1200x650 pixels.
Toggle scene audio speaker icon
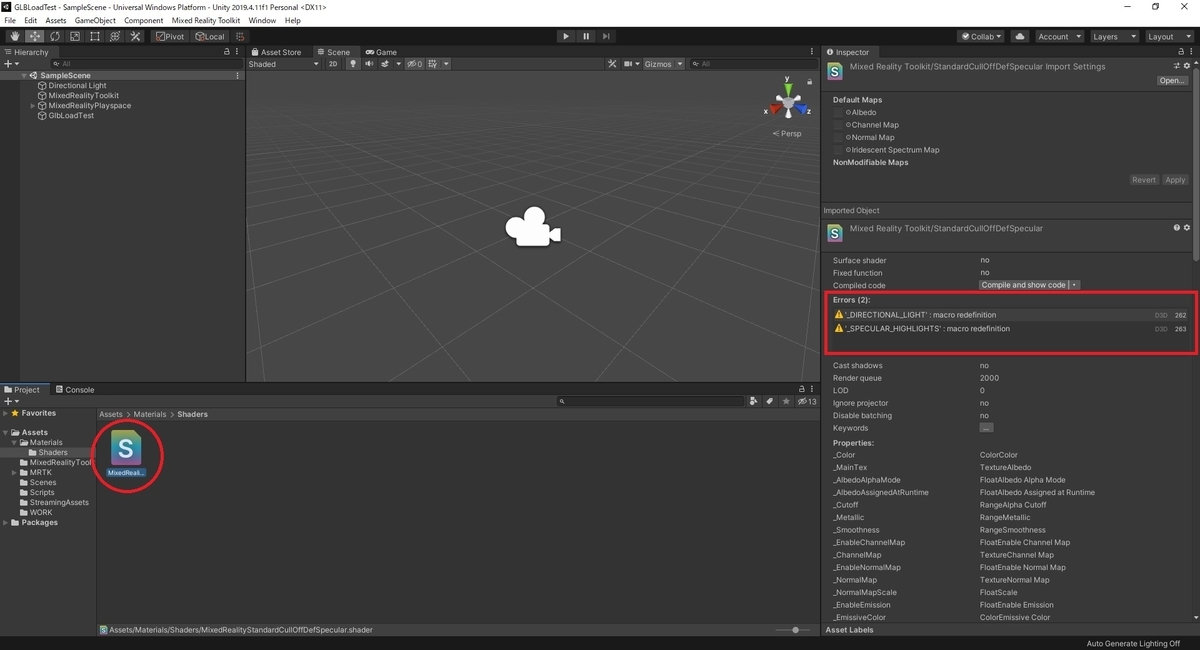[x=369, y=64]
